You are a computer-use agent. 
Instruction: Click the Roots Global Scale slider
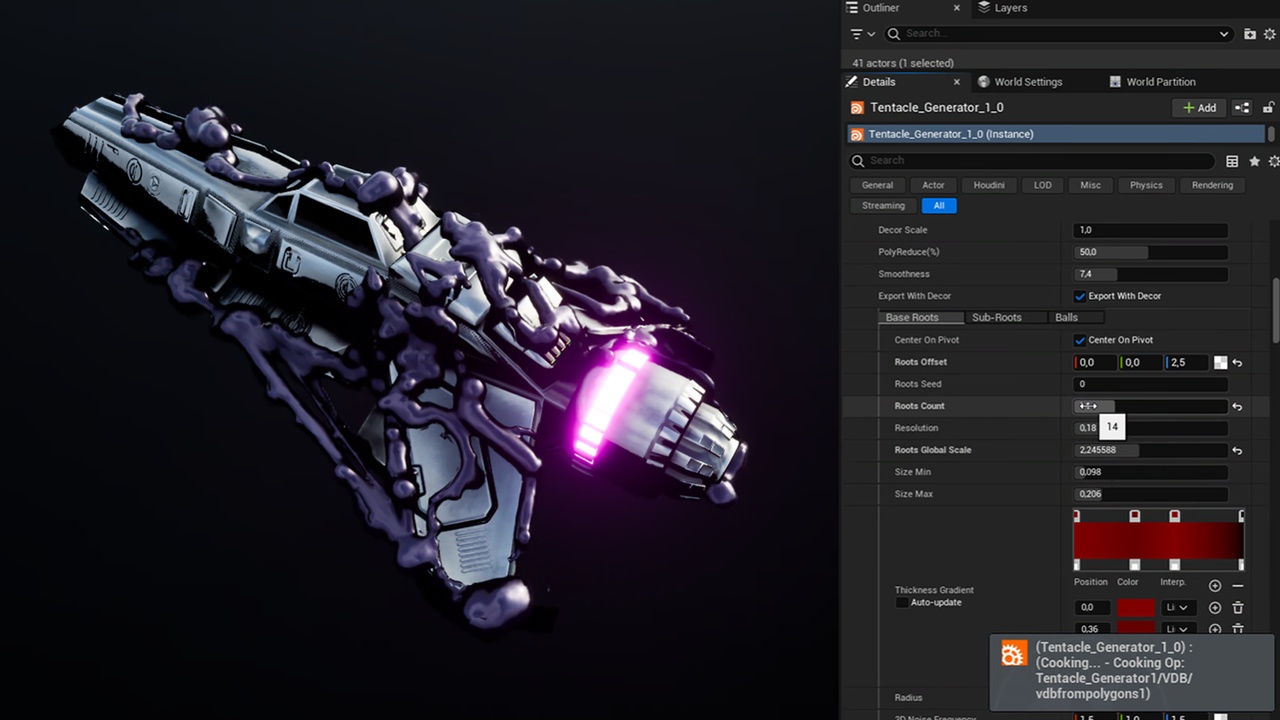[x=1151, y=450]
